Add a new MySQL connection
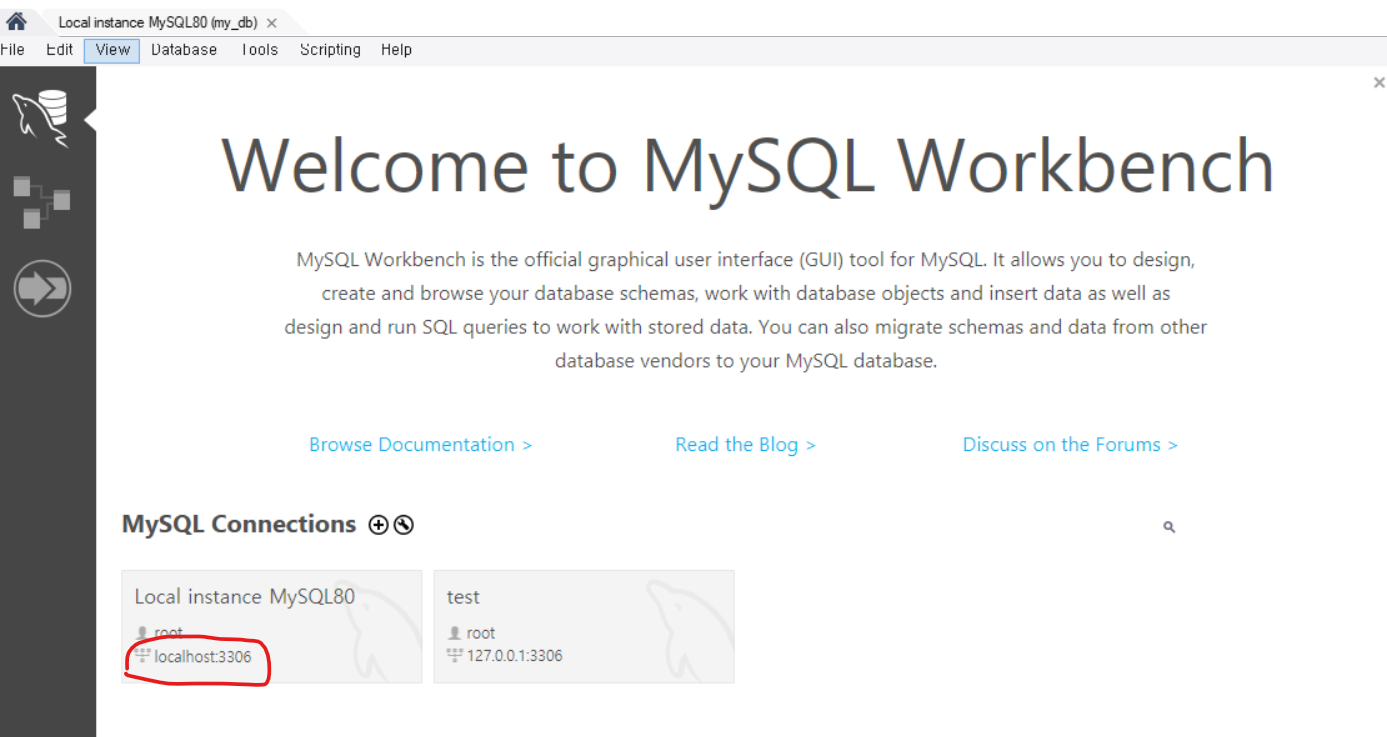1387x737 pixels. pyautogui.click(x=378, y=525)
